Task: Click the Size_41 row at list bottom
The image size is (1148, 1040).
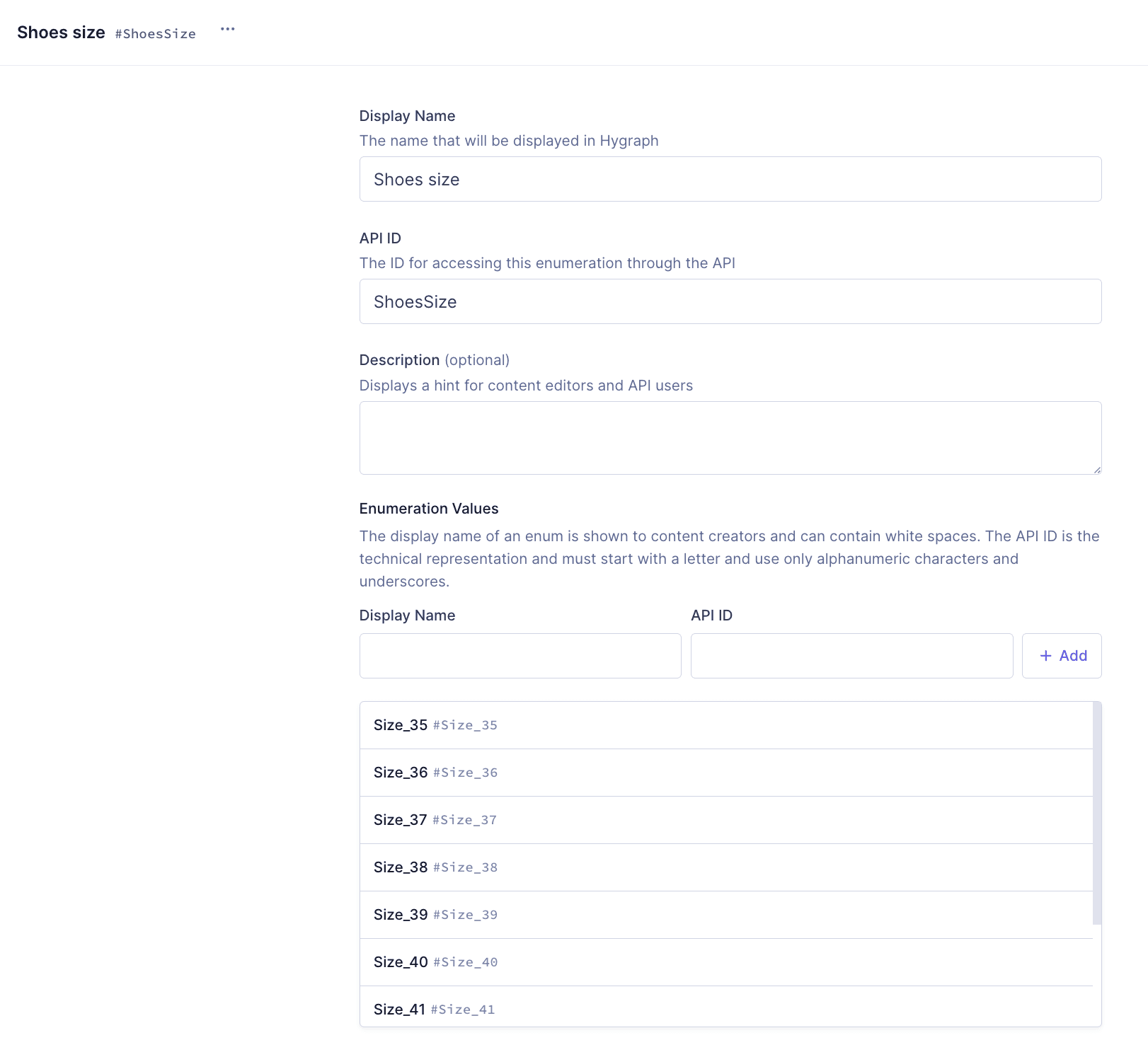Action: pos(725,1008)
